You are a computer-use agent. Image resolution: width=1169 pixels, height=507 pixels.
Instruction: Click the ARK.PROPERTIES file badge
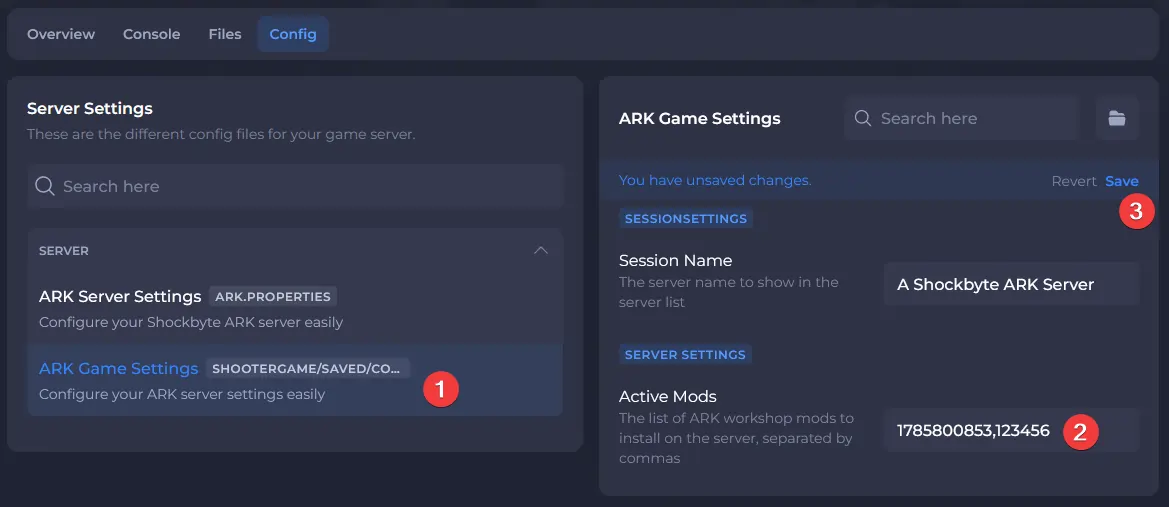tap(273, 297)
